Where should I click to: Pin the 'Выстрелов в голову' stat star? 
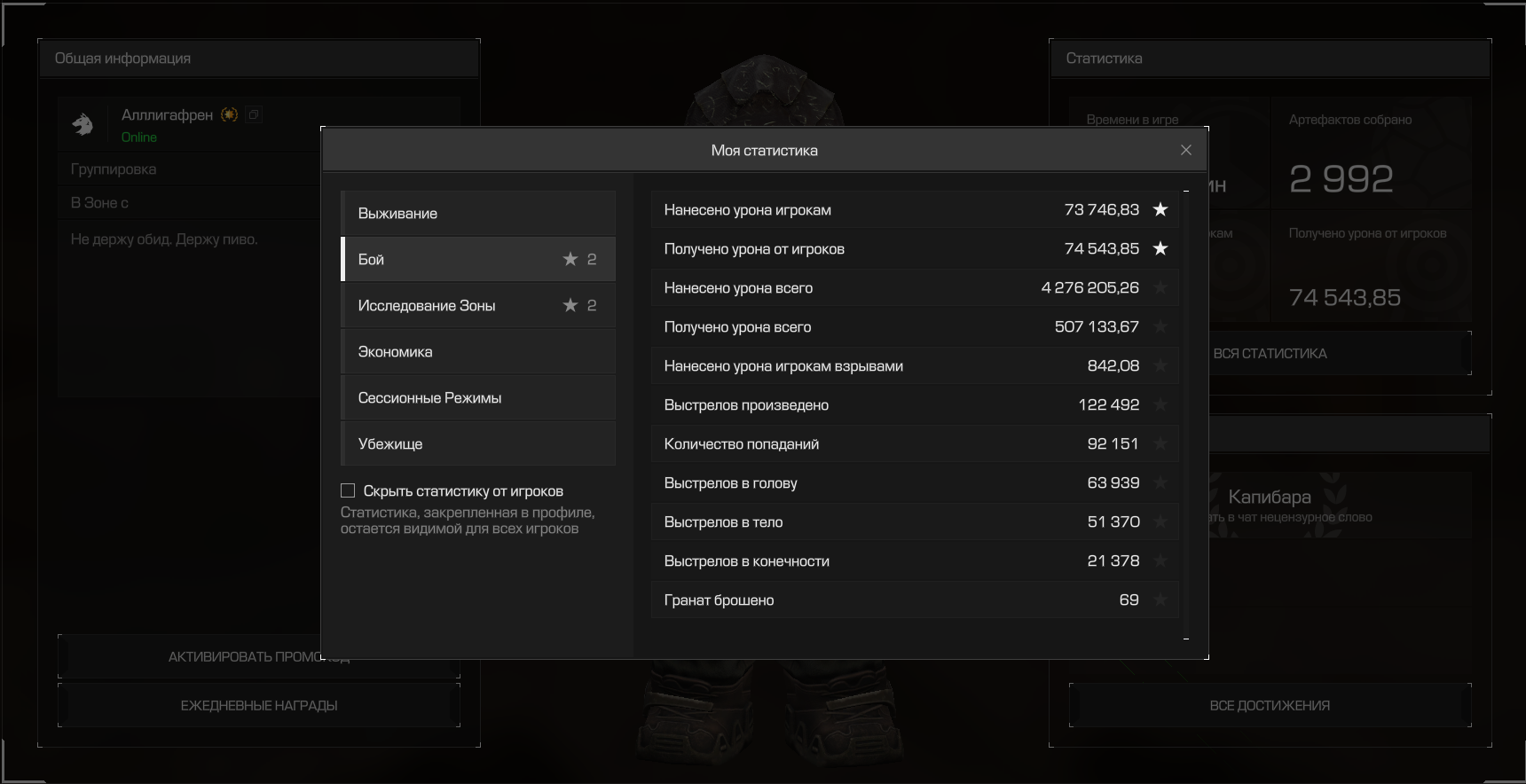[x=1160, y=483]
